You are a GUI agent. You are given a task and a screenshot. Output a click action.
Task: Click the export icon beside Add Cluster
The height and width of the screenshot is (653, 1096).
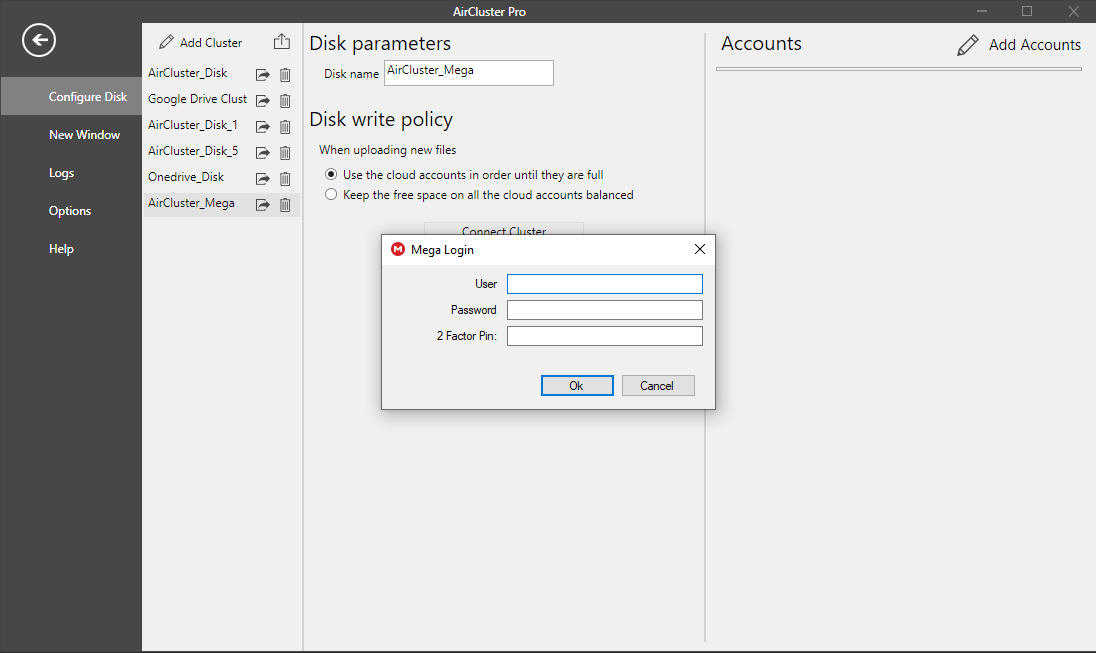tap(282, 42)
